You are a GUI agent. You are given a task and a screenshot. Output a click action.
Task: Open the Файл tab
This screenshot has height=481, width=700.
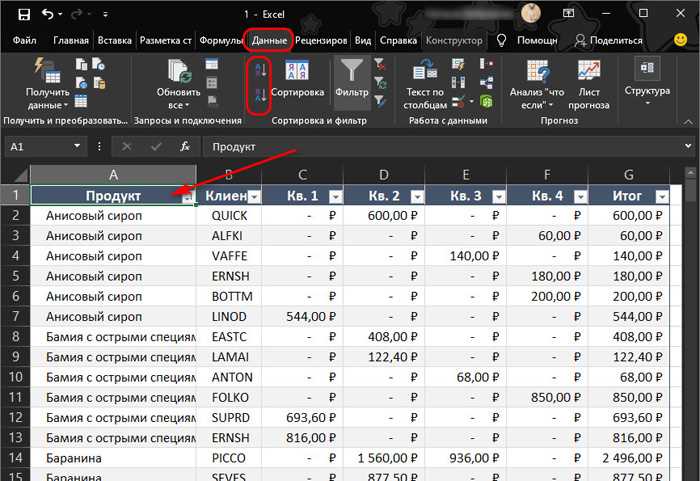point(24,40)
